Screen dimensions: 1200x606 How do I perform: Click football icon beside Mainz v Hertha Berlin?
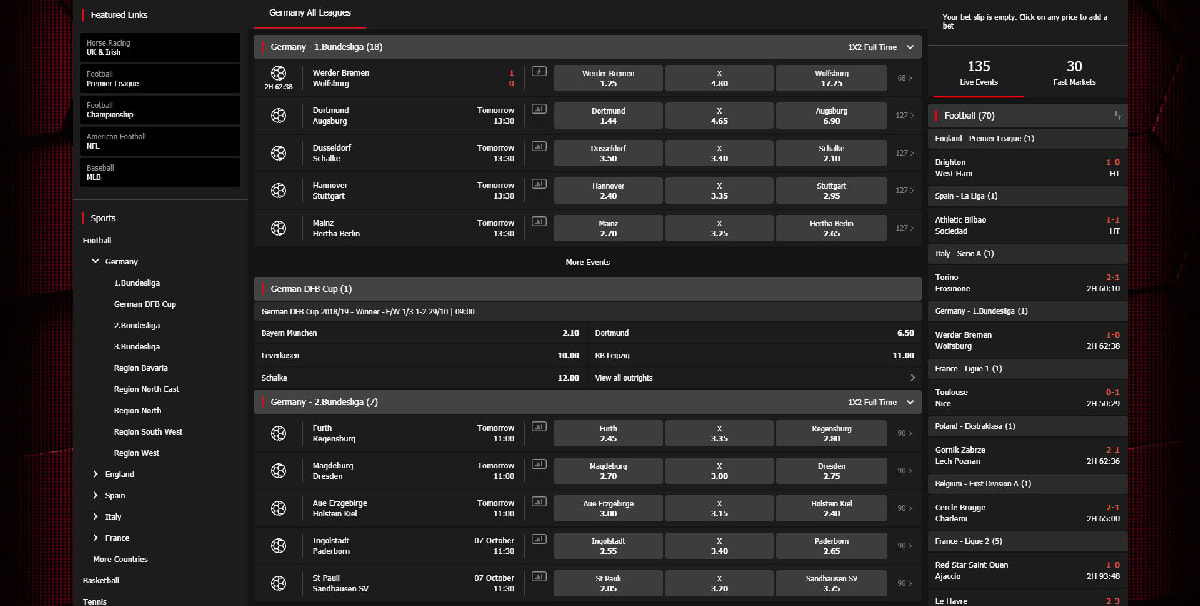[x=278, y=228]
